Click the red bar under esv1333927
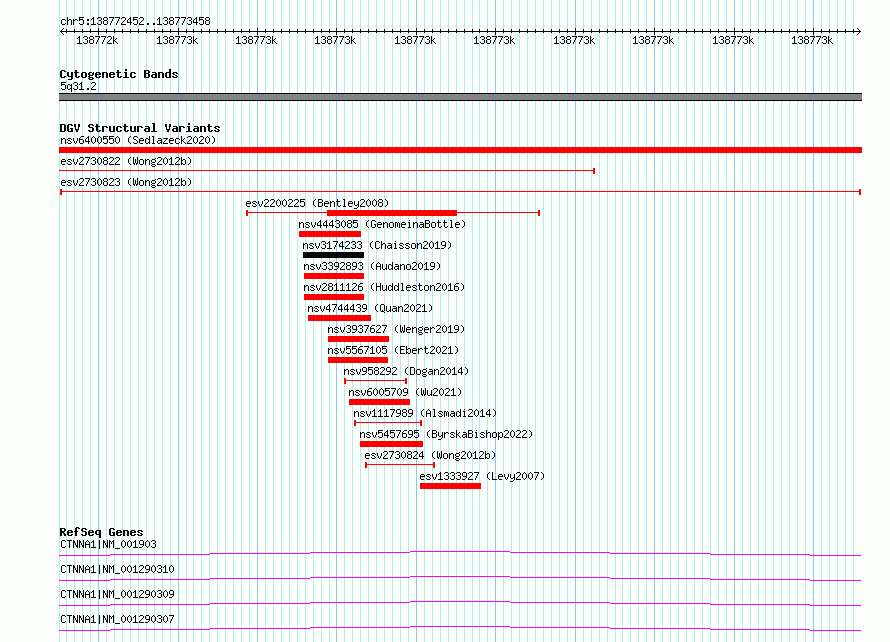 click(451, 486)
